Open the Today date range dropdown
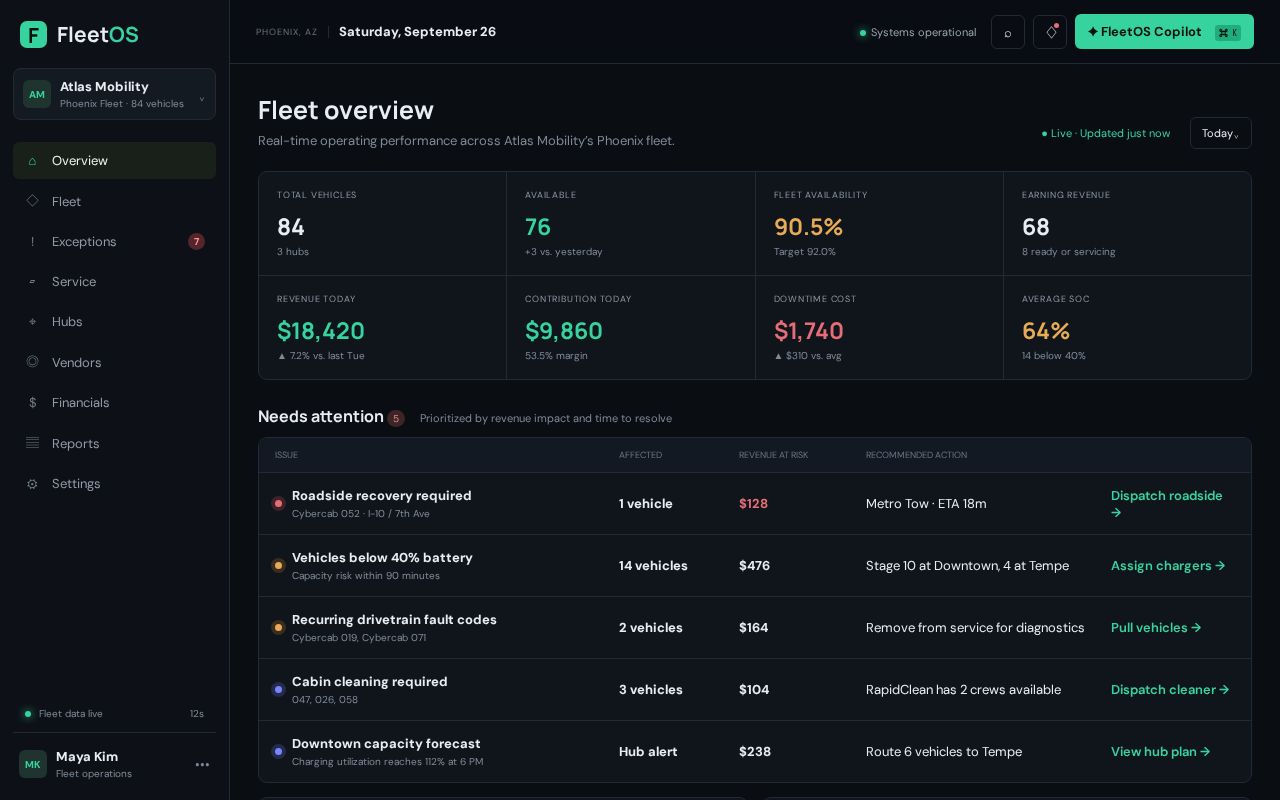Screen dimensions: 1280x800 point(1221,133)
